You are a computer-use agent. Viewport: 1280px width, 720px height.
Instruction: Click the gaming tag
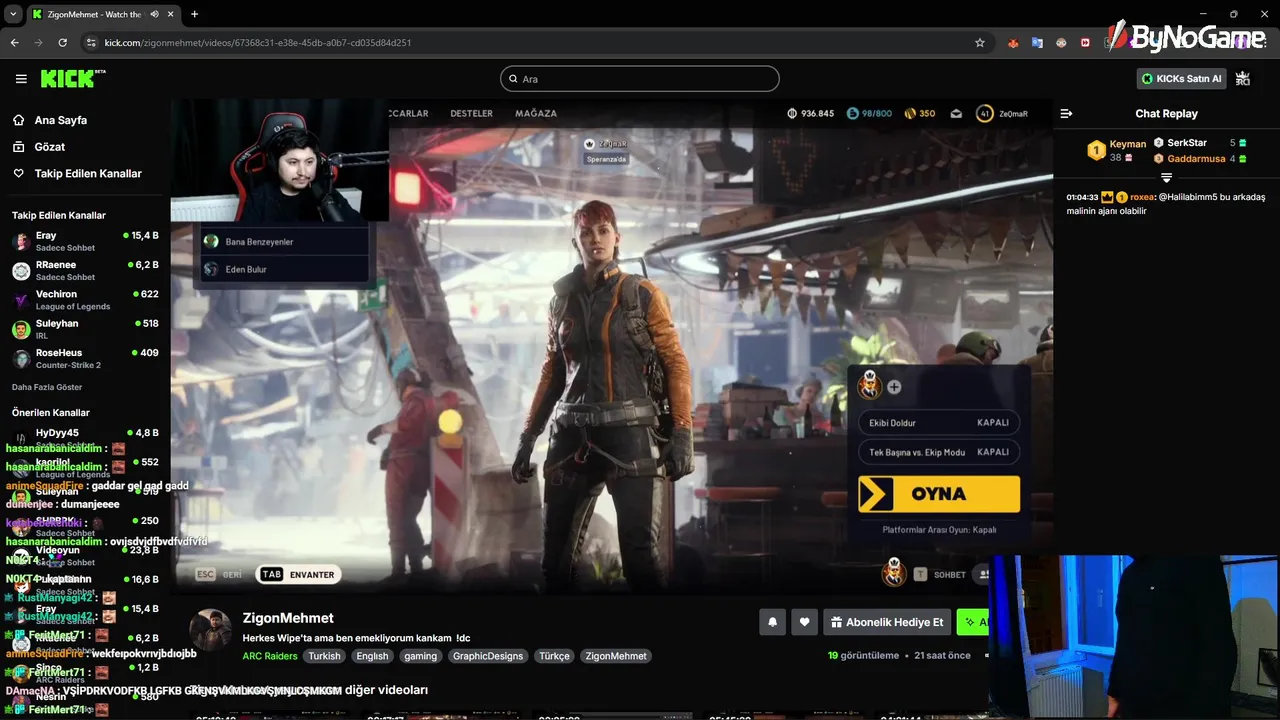420,656
